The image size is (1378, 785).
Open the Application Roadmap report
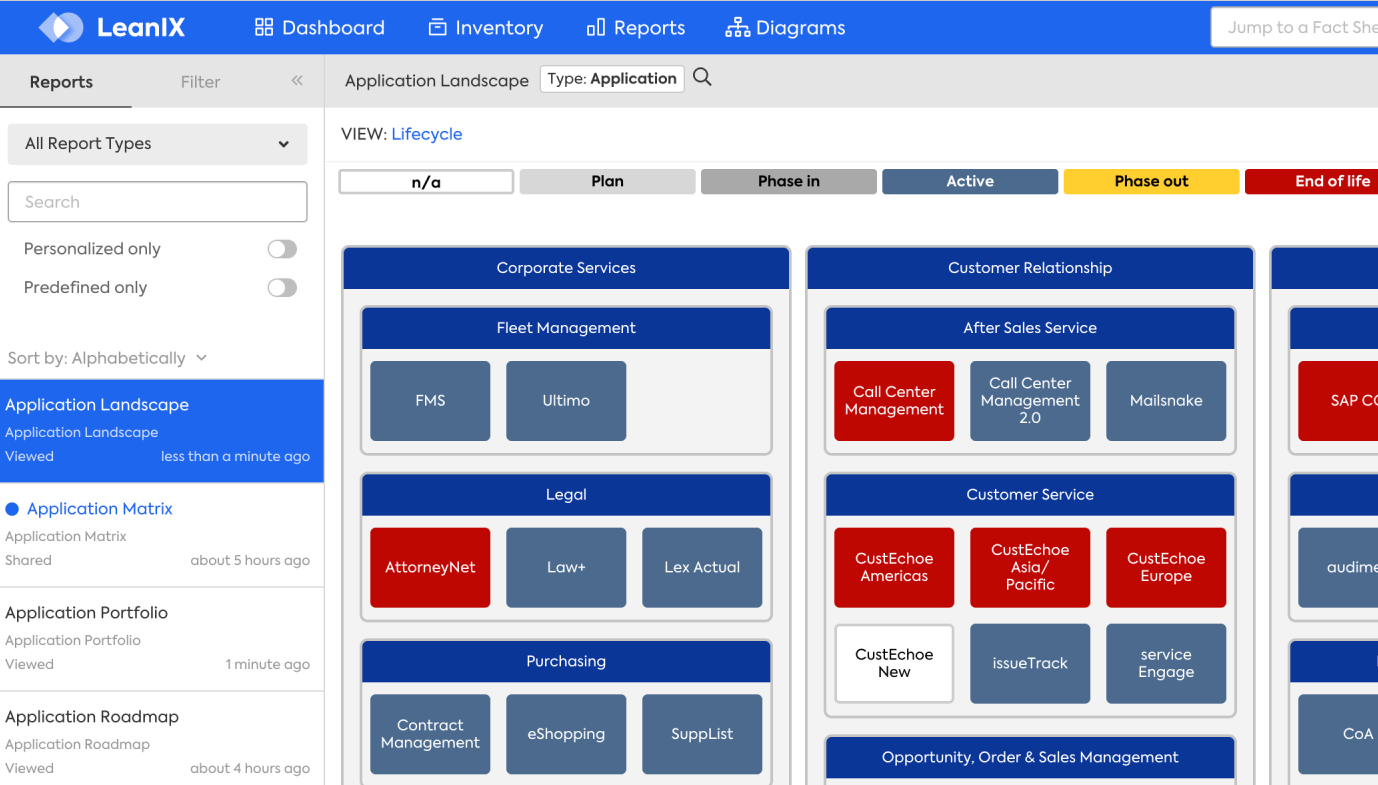point(162,740)
